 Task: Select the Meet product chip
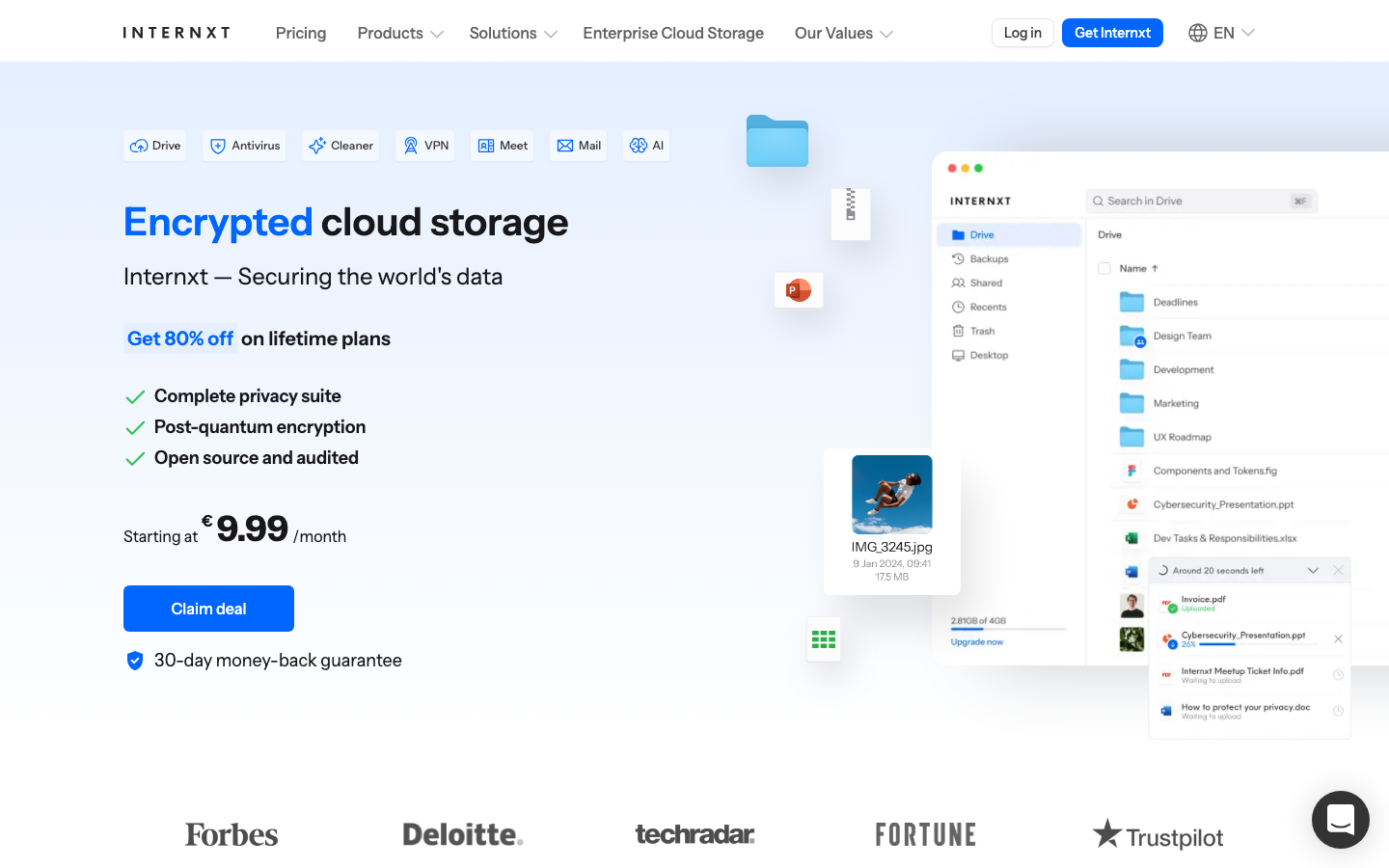click(x=503, y=146)
